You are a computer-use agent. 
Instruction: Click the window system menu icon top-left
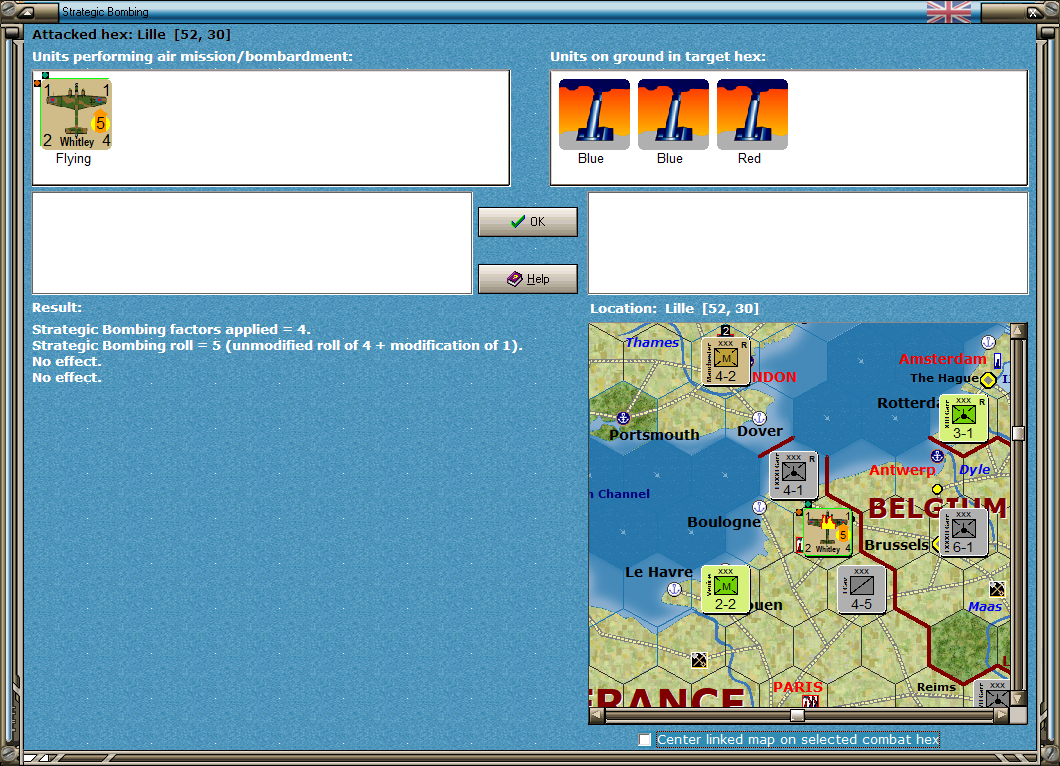[26, 11]
